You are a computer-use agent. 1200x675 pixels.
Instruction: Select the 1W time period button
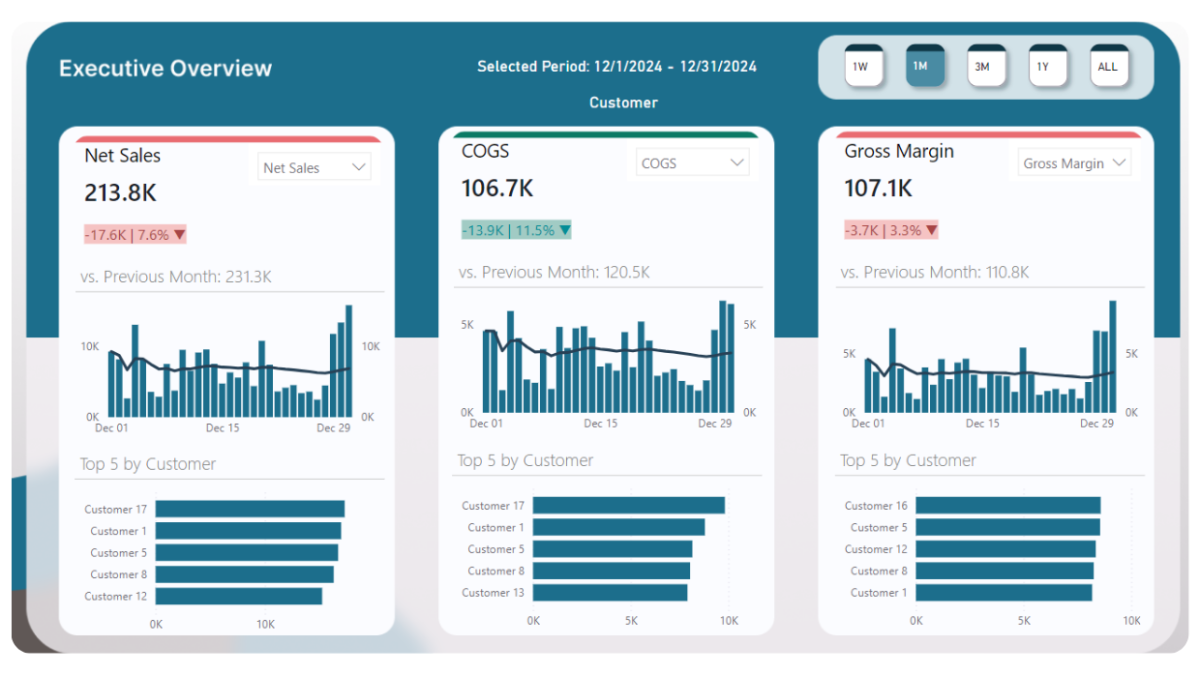click(863, 66)
